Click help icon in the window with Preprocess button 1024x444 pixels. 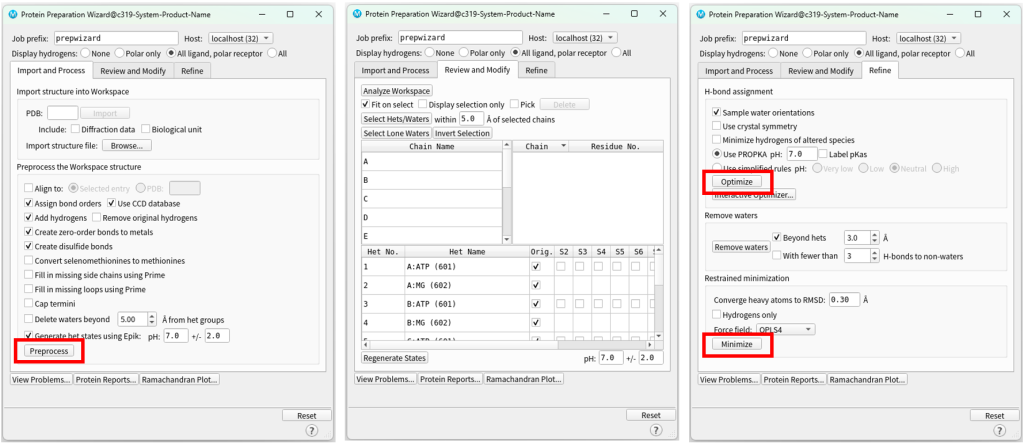coord(311,431)
